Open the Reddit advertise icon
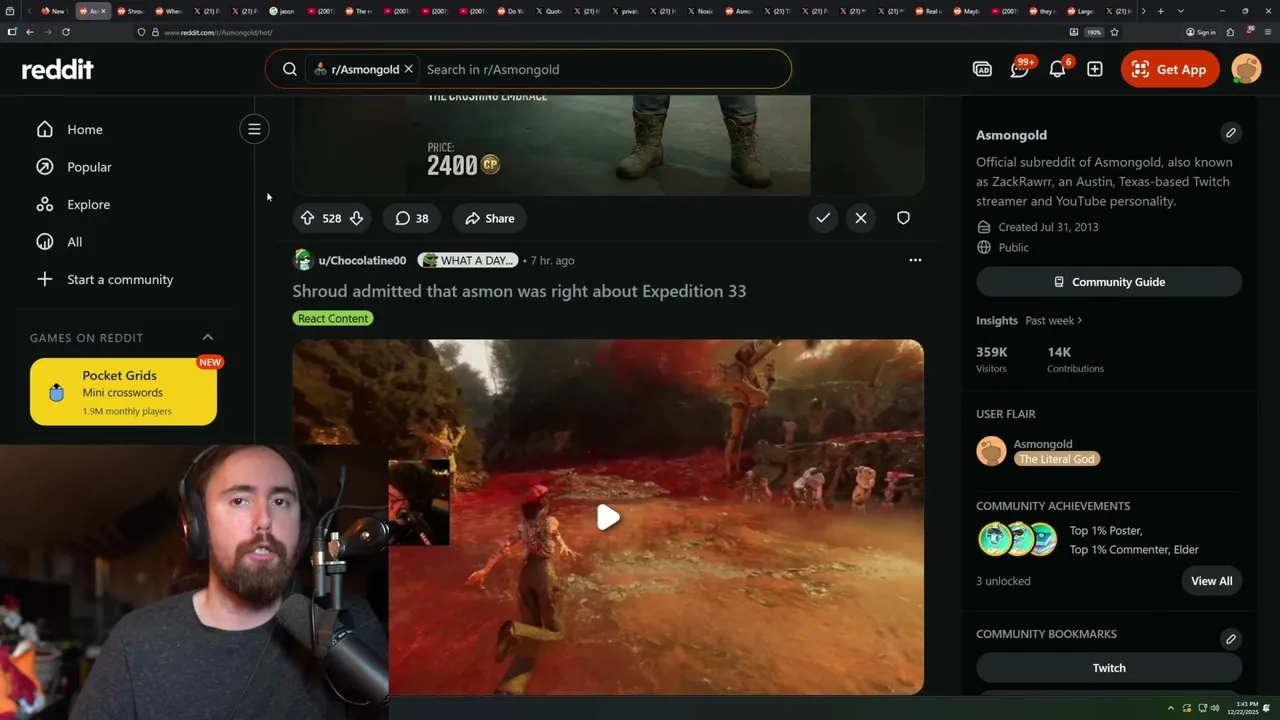This screenshot has height=720, width=1280. pyautogui.click(x=982, y=69)
